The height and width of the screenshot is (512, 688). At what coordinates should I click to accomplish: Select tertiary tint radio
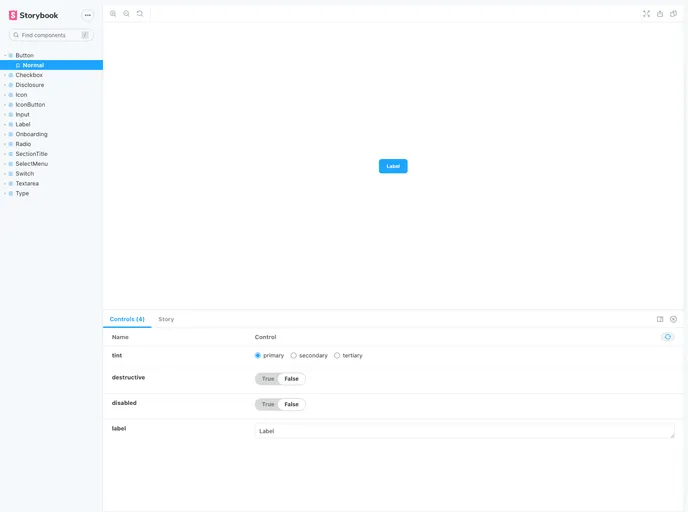(337, 355)
